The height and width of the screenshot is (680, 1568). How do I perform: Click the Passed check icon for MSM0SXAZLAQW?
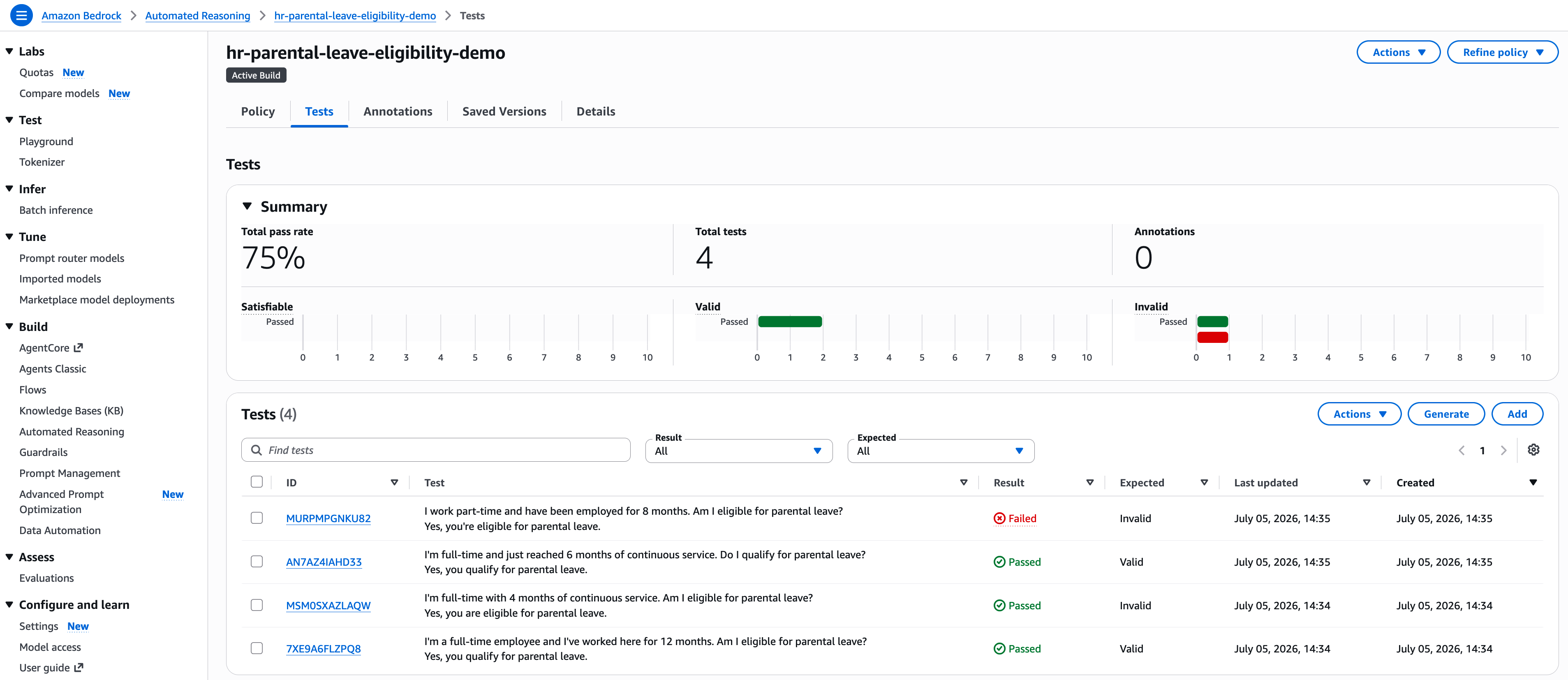coord(999,606)
